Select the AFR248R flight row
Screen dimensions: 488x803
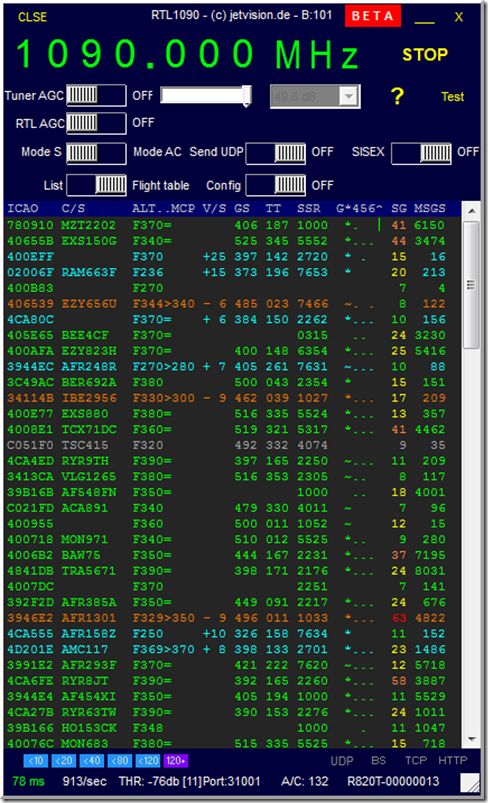226,366
